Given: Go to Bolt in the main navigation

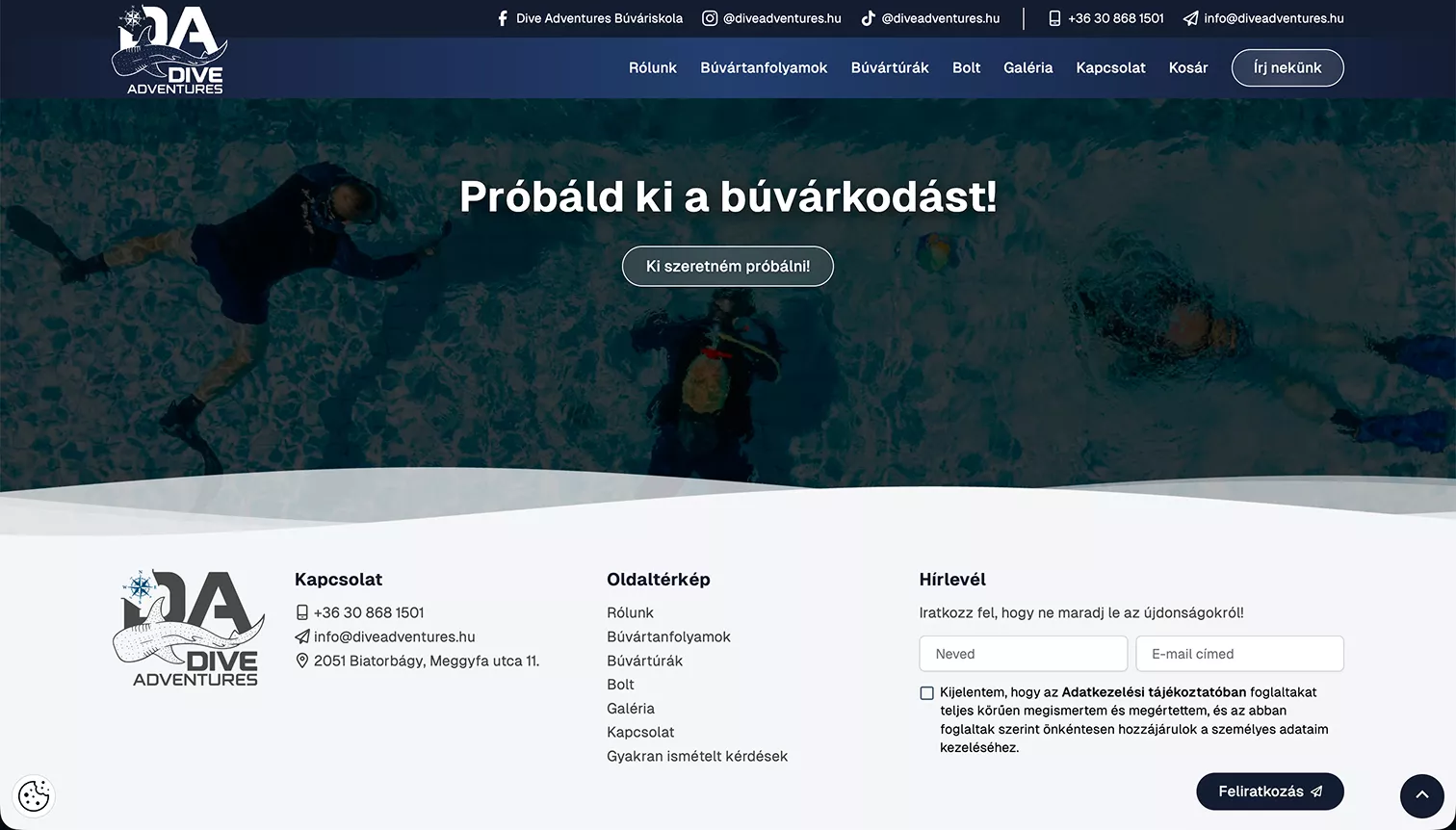Looking at the screenshot, I should [x=967, y=67].
